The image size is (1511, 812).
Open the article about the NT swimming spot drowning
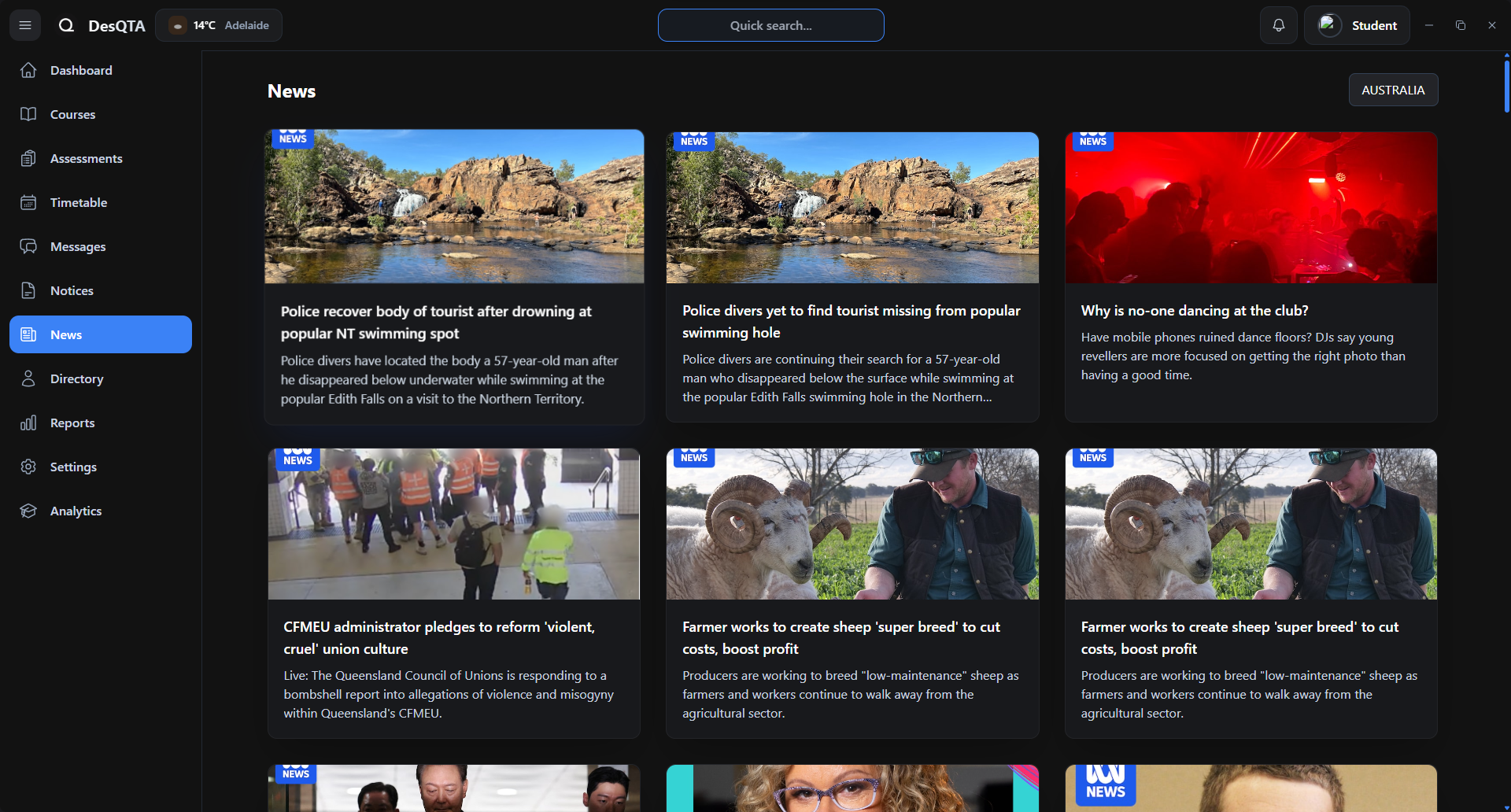point(453,276)
